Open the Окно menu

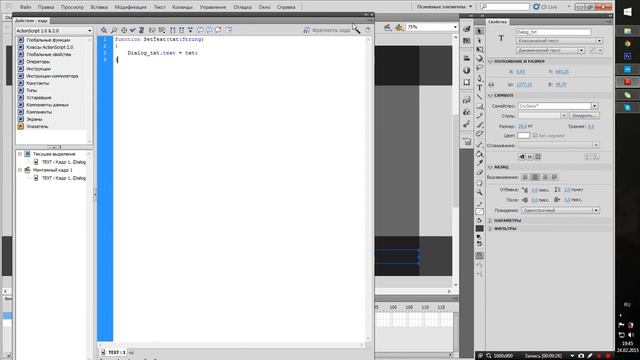click(264, 7)
